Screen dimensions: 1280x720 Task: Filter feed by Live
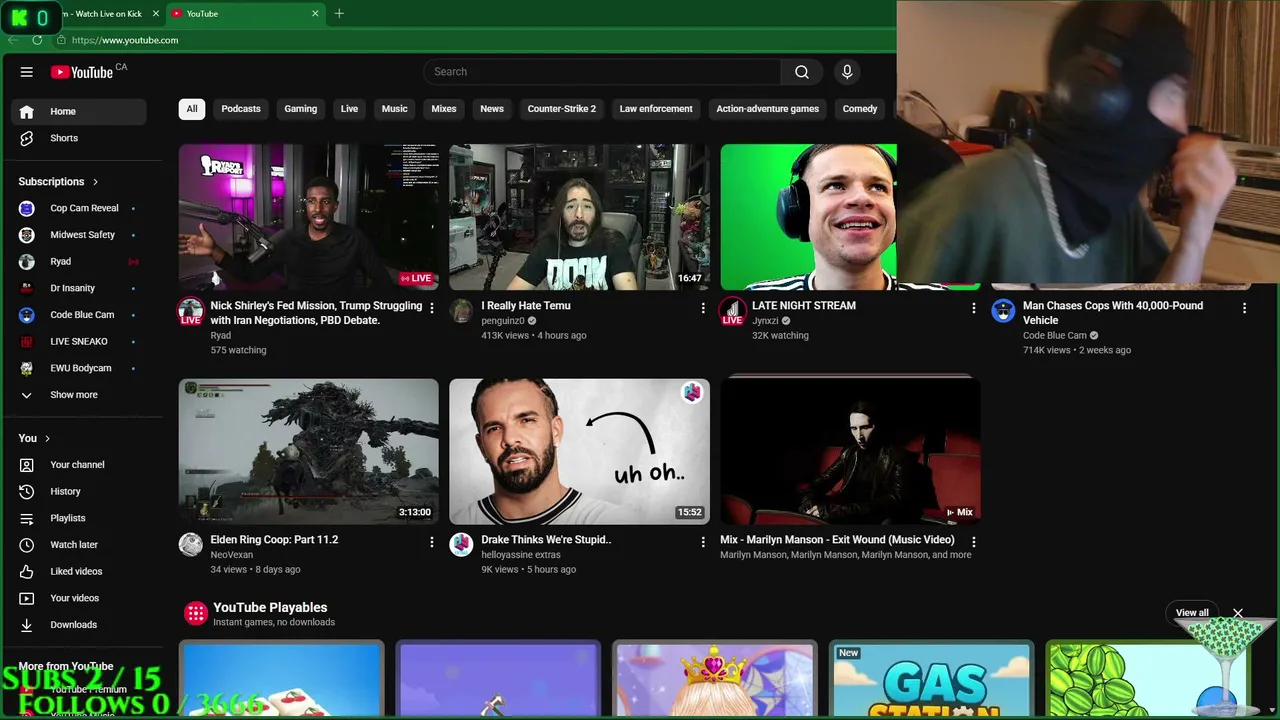point(349,109)
